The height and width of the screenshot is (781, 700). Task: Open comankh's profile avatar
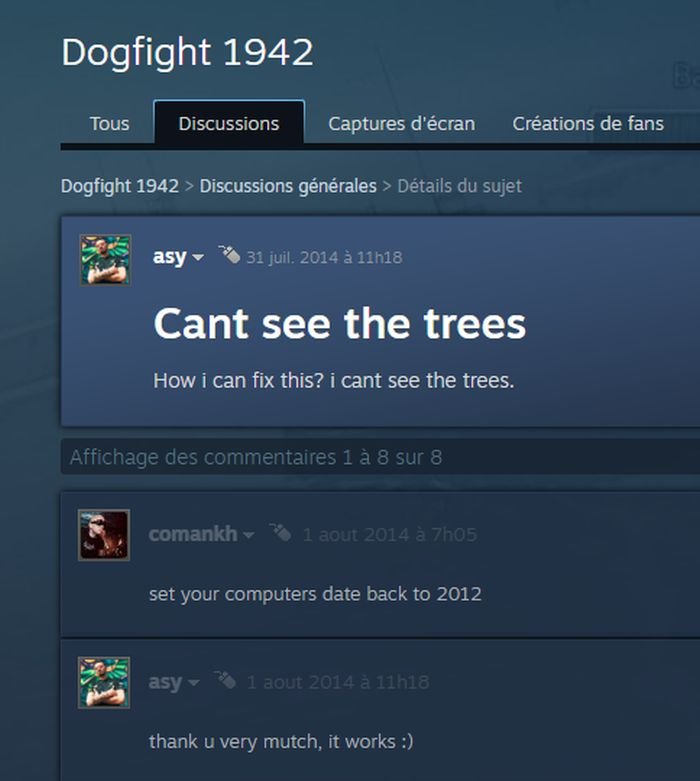[104, 535]
